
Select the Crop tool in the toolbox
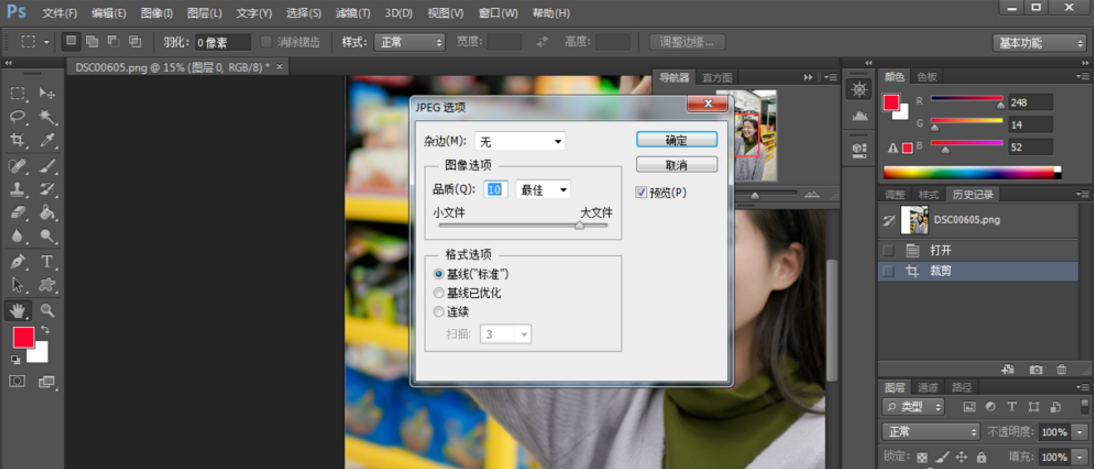pos(18,141)
